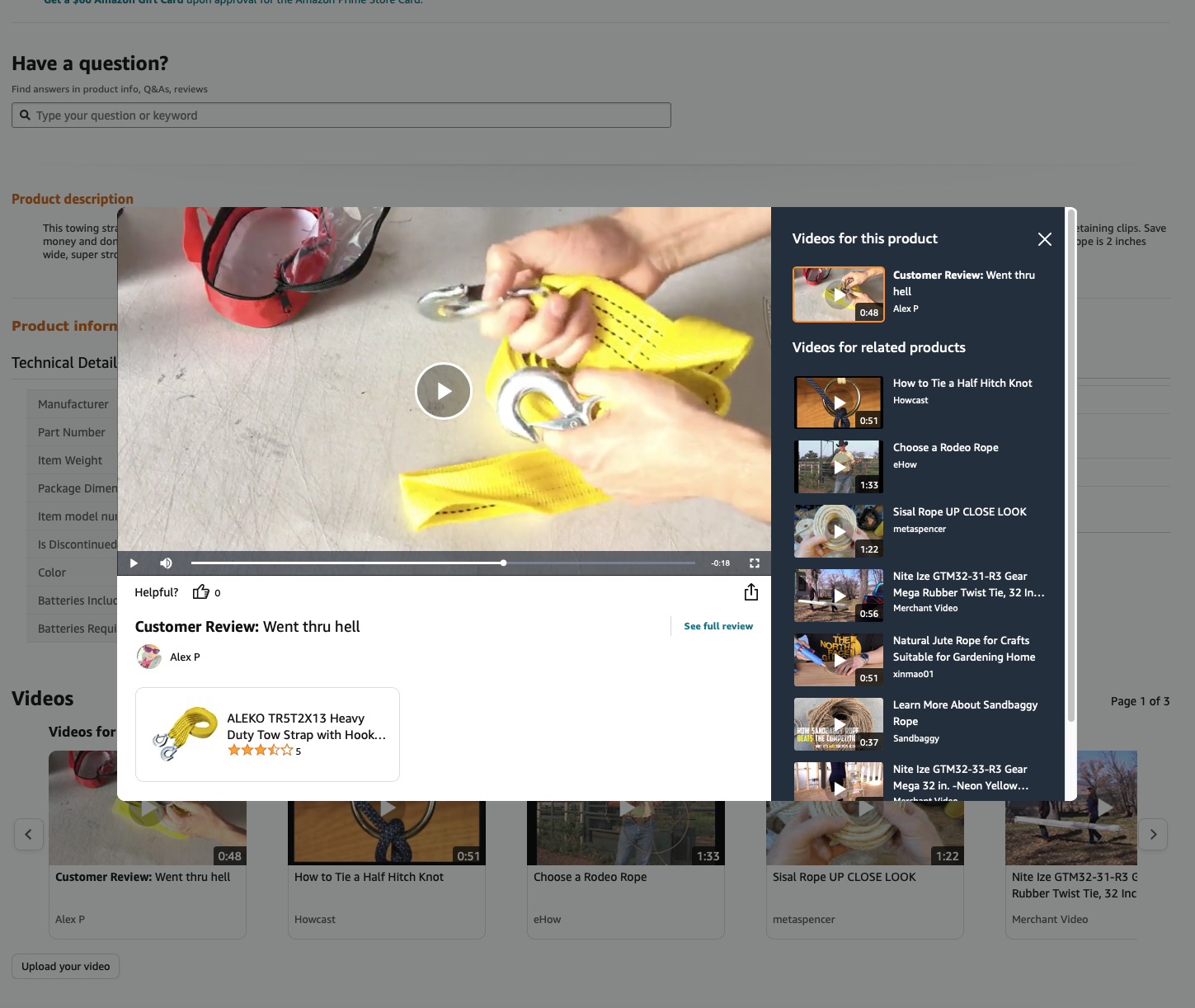Image resolution: width=1195 pixels, height=1008 pixels.
Task: Click the 'Color' table row label
Action: point(52,572)
